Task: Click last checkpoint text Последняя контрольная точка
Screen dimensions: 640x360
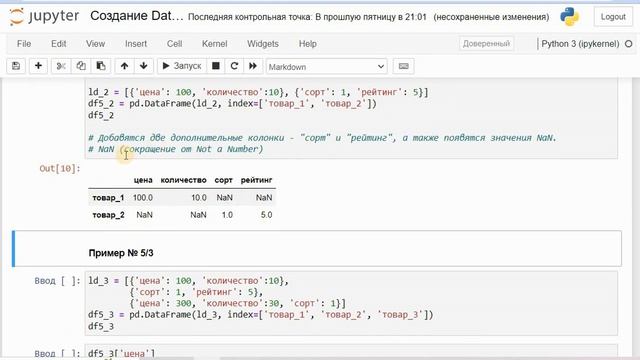Action: (307, 17)
